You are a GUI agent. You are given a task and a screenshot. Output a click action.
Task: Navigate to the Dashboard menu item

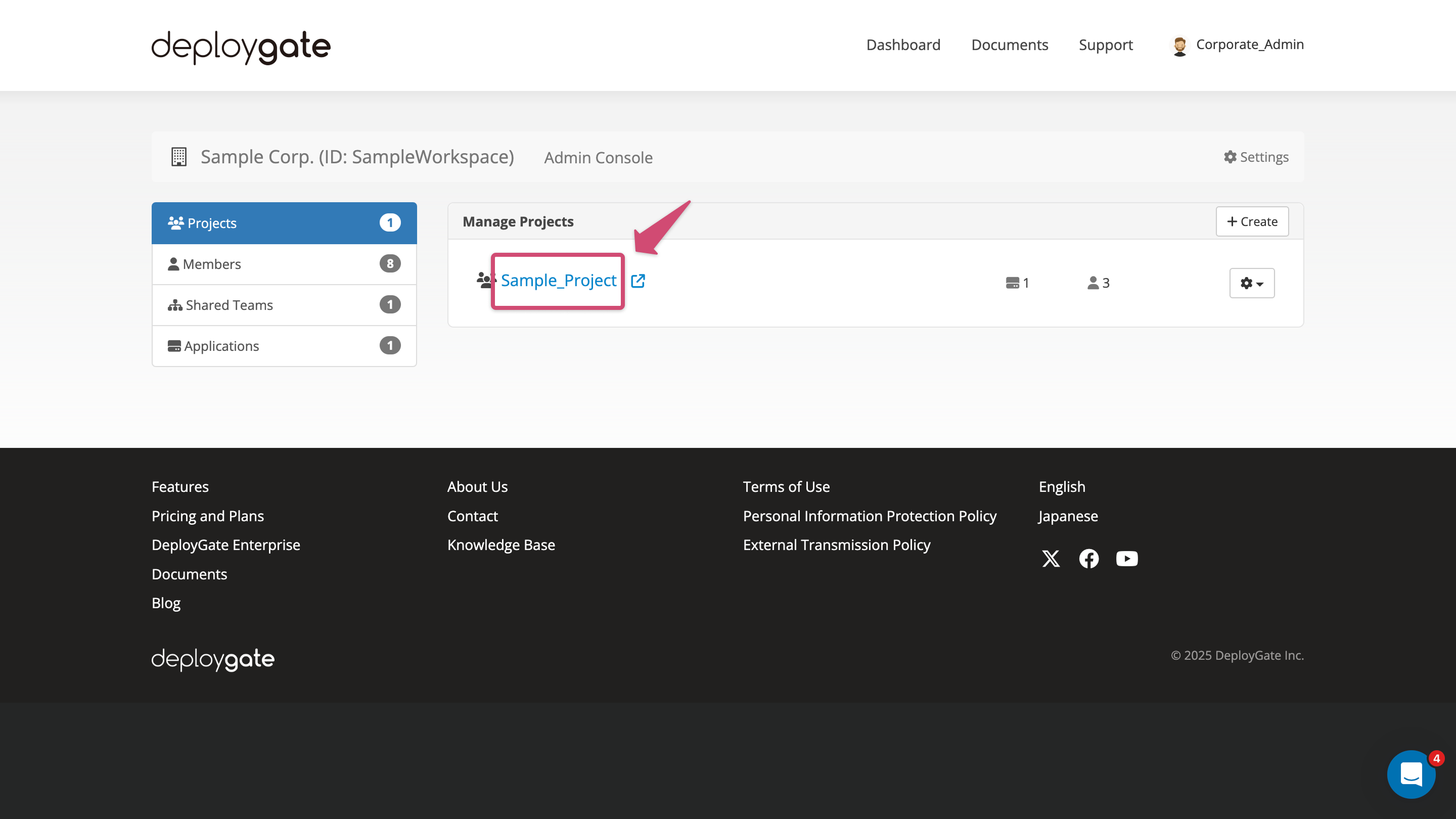(902, 44)
